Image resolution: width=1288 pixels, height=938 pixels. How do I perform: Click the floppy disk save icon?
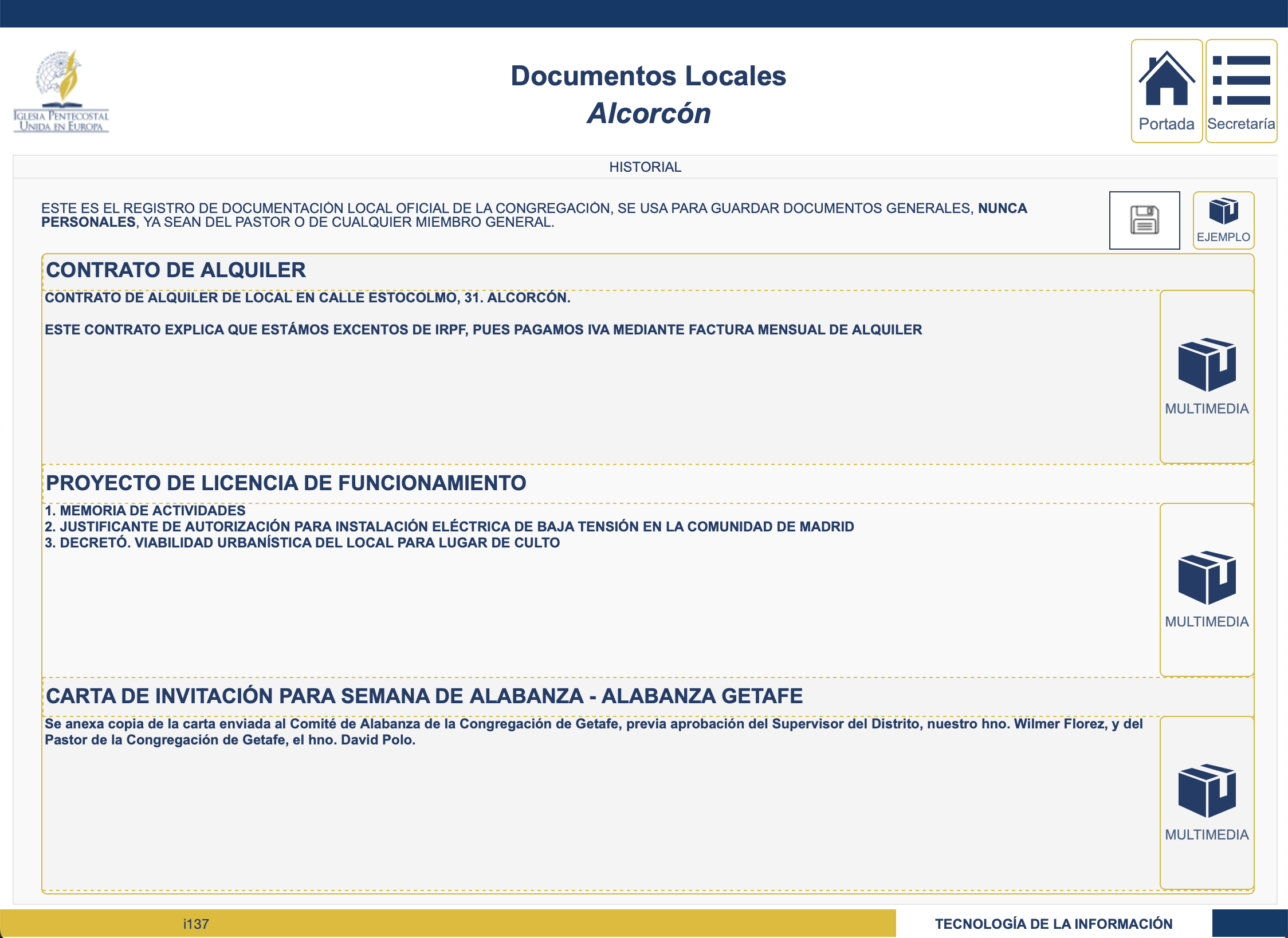tap(1144, 220)
